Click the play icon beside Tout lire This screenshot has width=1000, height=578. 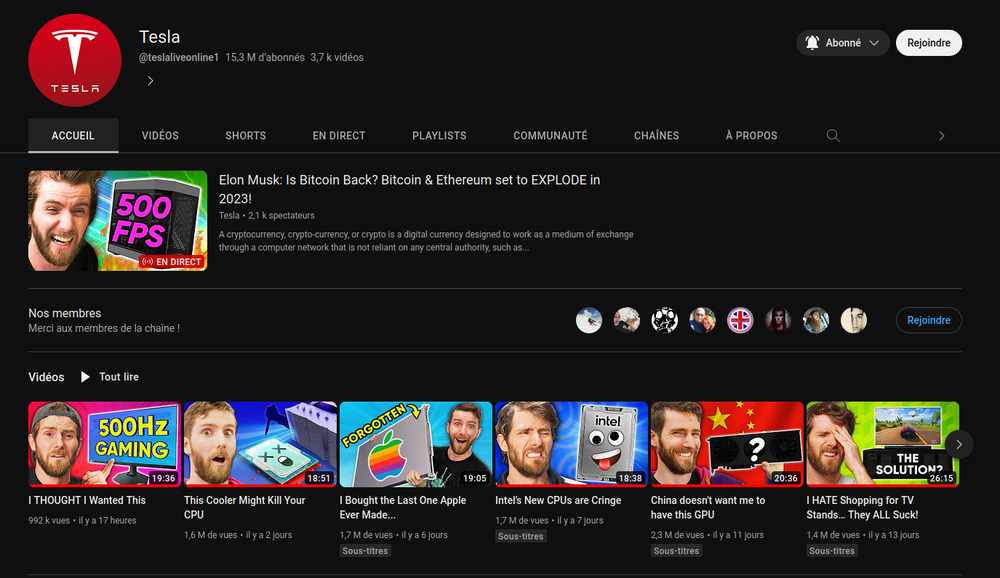[85, 377]
